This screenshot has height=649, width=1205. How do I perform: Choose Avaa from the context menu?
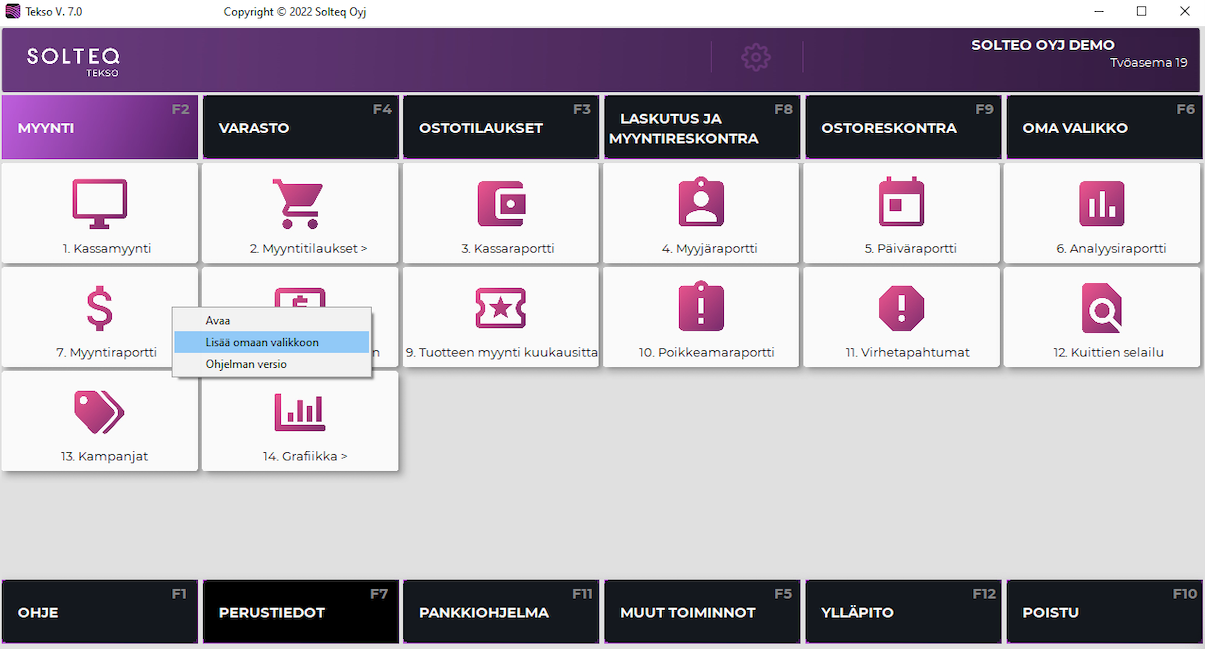click(x=218, y=321)
